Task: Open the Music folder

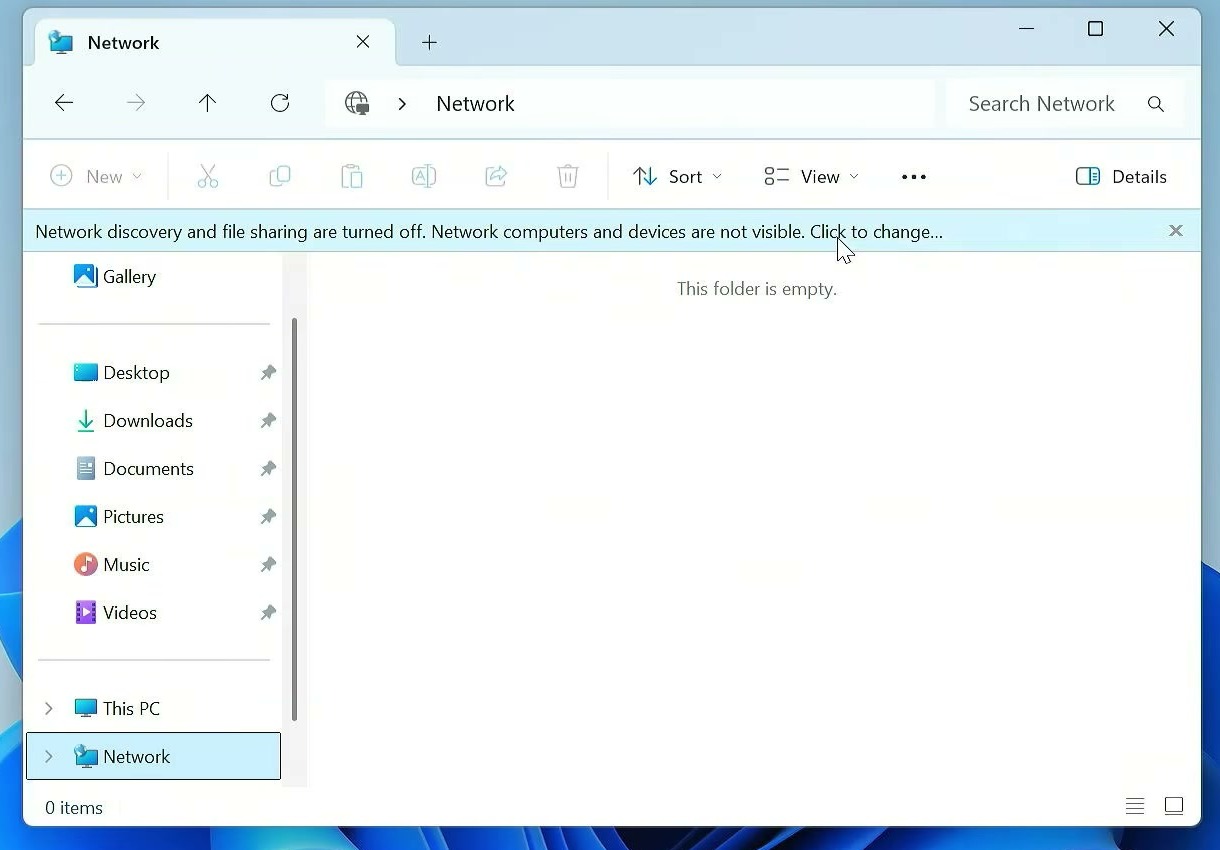Action: (112, 564)
